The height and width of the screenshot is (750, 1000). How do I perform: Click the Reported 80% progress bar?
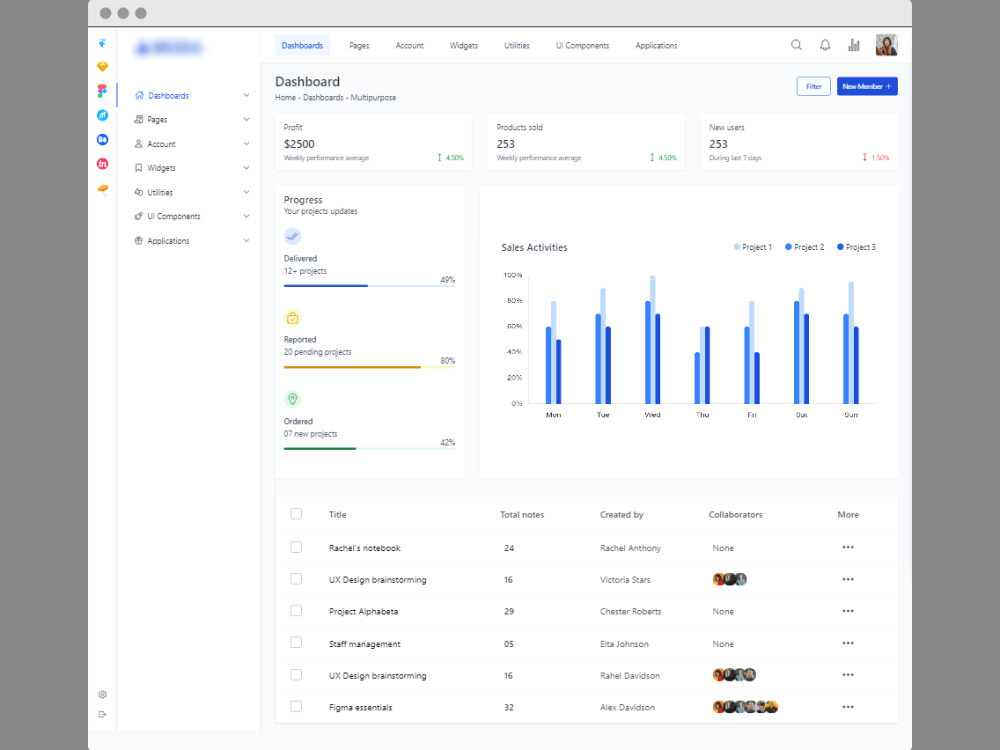tap(369, 367)
